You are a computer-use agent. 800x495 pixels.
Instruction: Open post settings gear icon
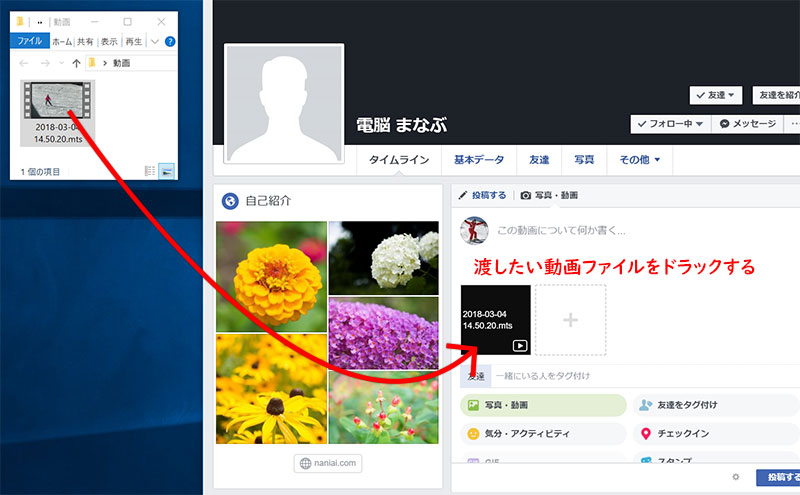point(735,477)
